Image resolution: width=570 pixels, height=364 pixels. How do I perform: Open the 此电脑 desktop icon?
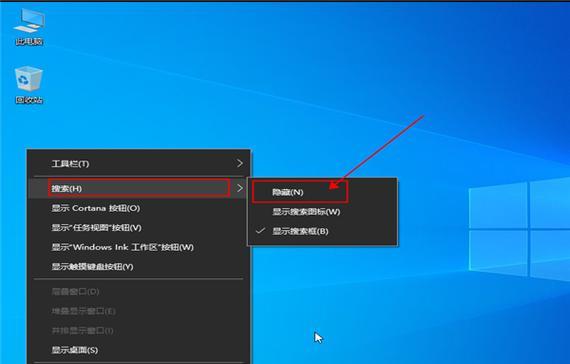(29, 26)
